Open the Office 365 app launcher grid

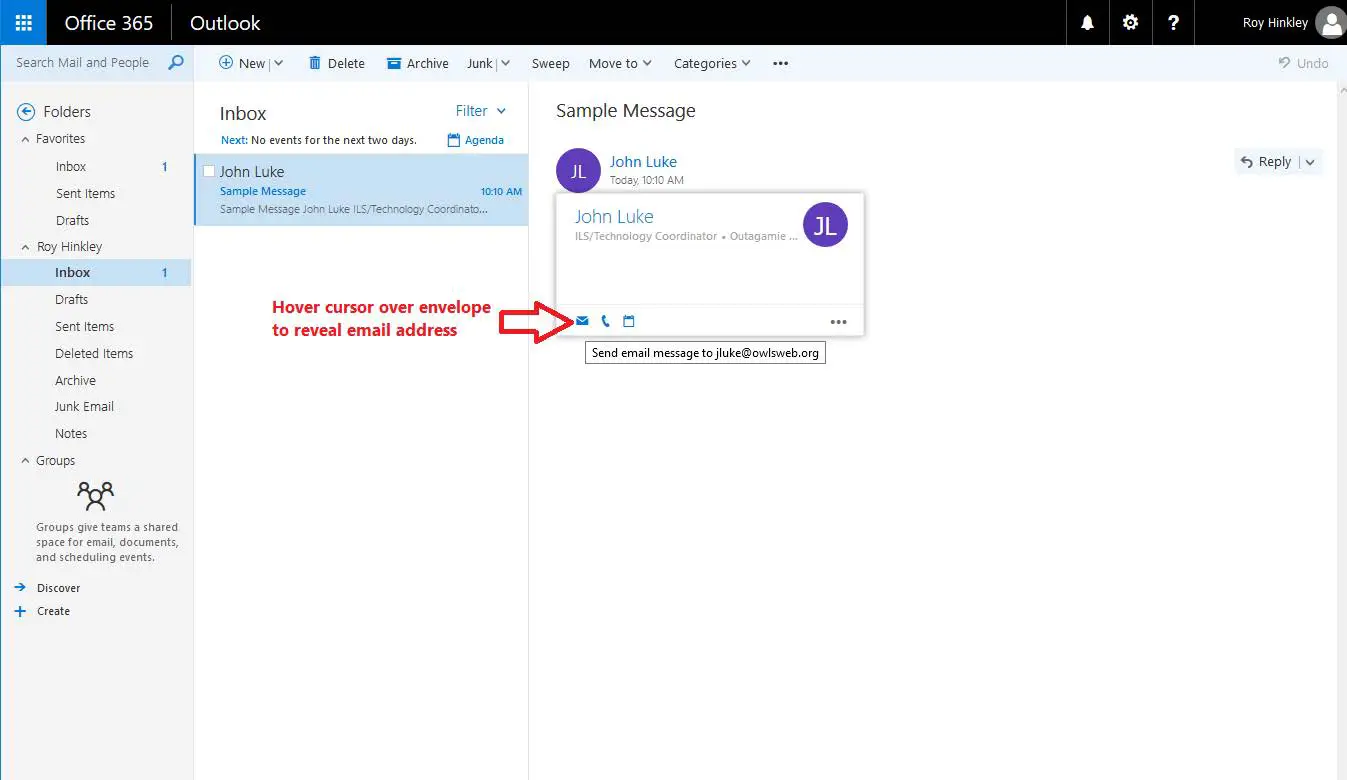(21, 22)
